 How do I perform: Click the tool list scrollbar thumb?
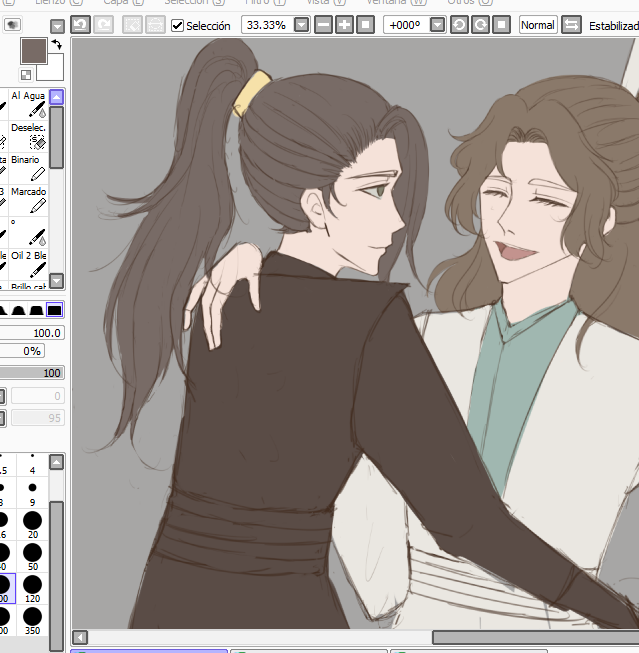(57, 137)
